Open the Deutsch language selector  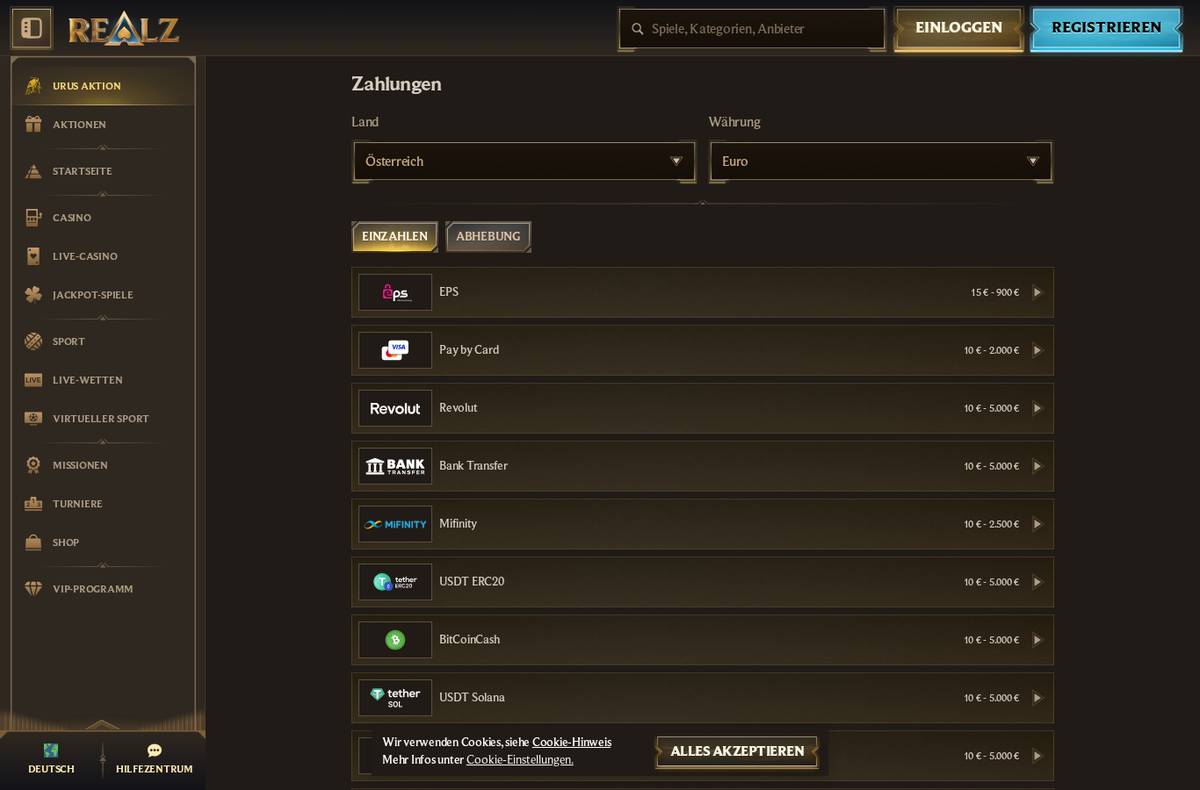coord(51,759)
